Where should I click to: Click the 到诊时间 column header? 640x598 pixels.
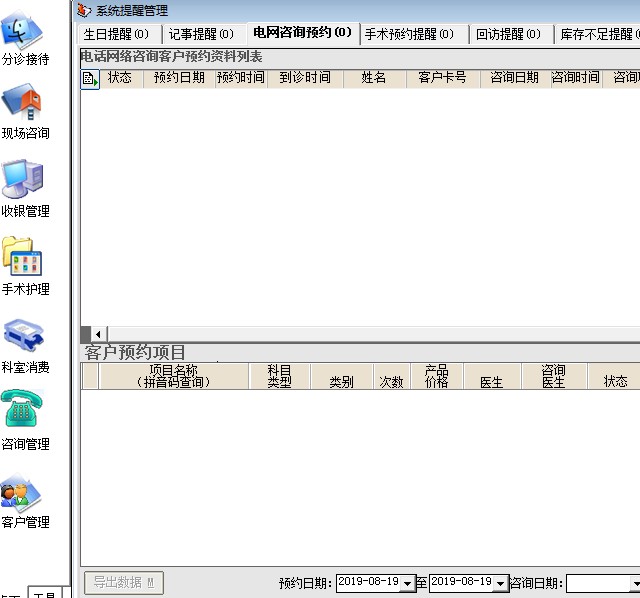tap(305, 78)
